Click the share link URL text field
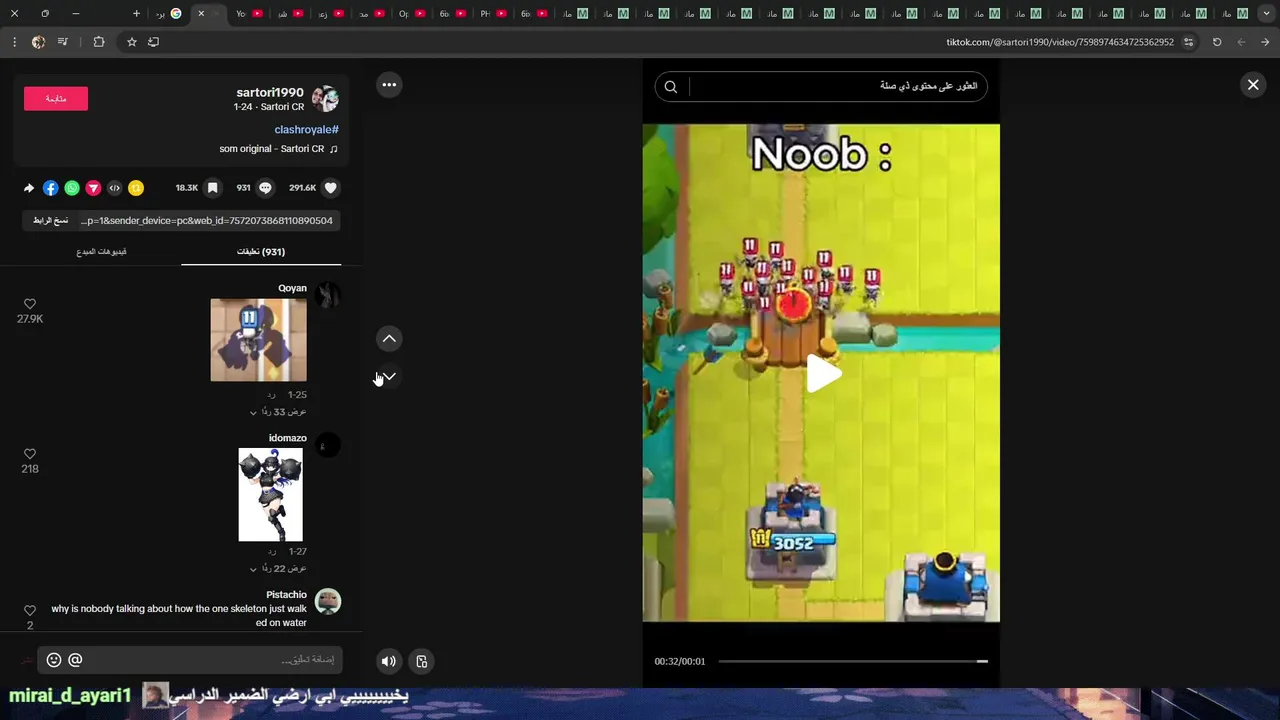Viewport: 1280px width, 720px height. click(x=210, y=220)
